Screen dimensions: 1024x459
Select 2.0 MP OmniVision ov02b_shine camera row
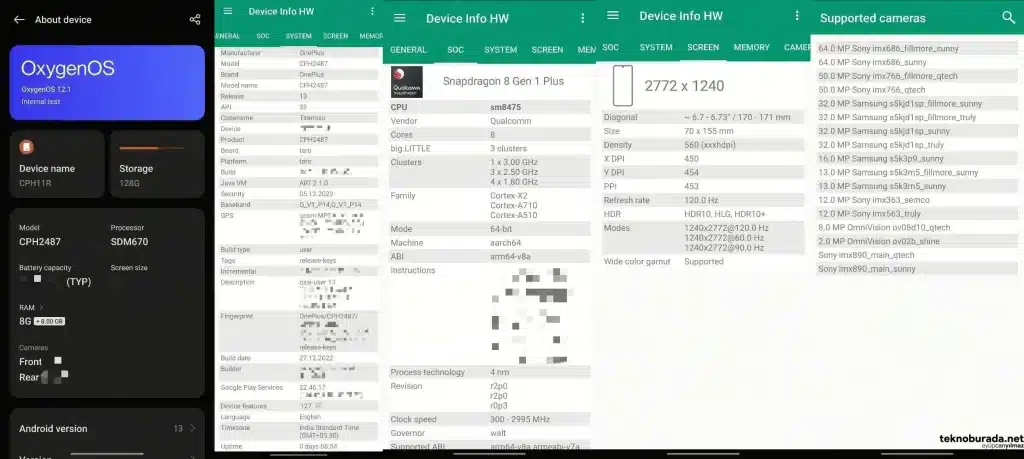coord(917,241)
